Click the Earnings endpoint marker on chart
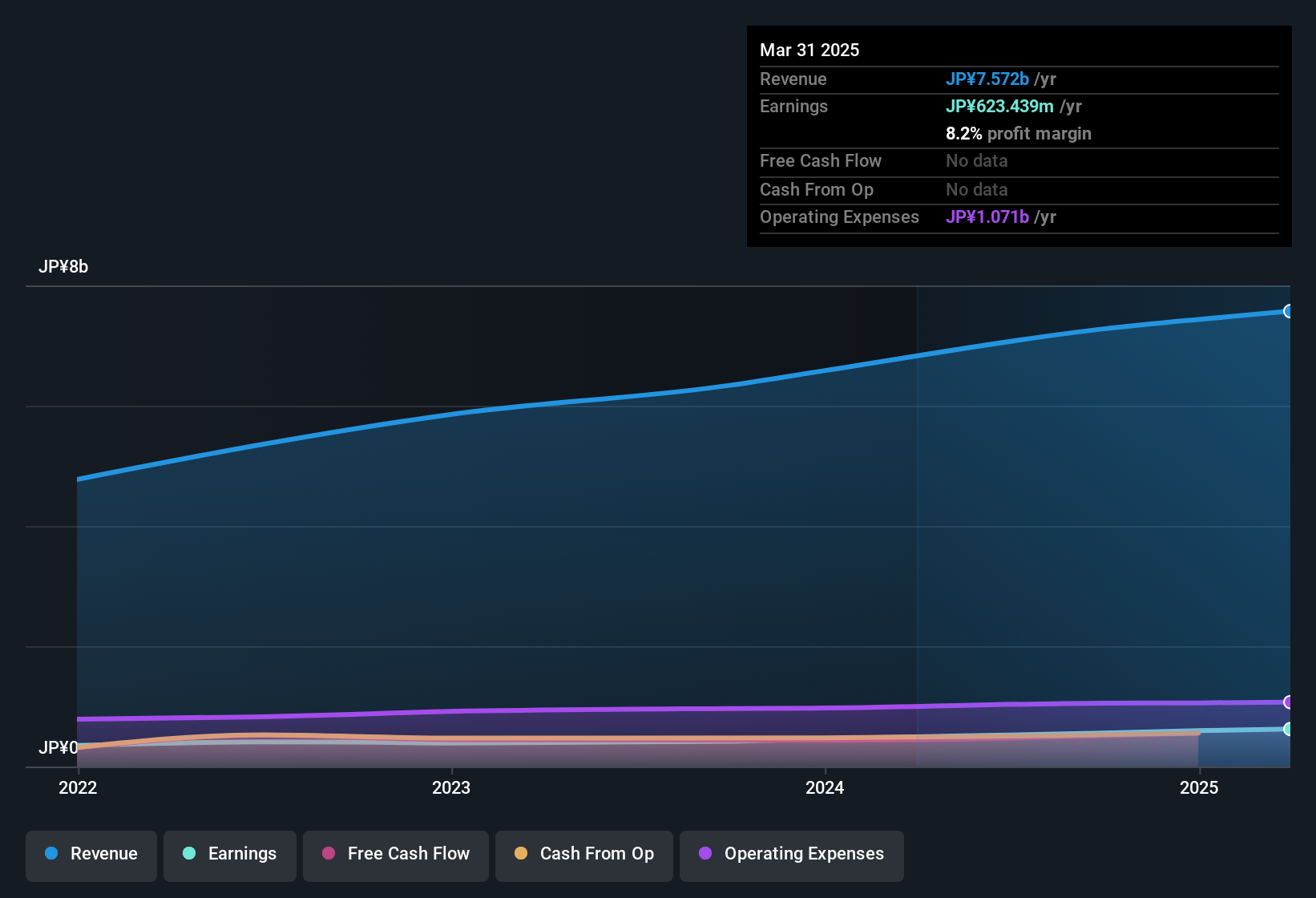Viewport: 1316px width, 898px height. coord(1289,729)
